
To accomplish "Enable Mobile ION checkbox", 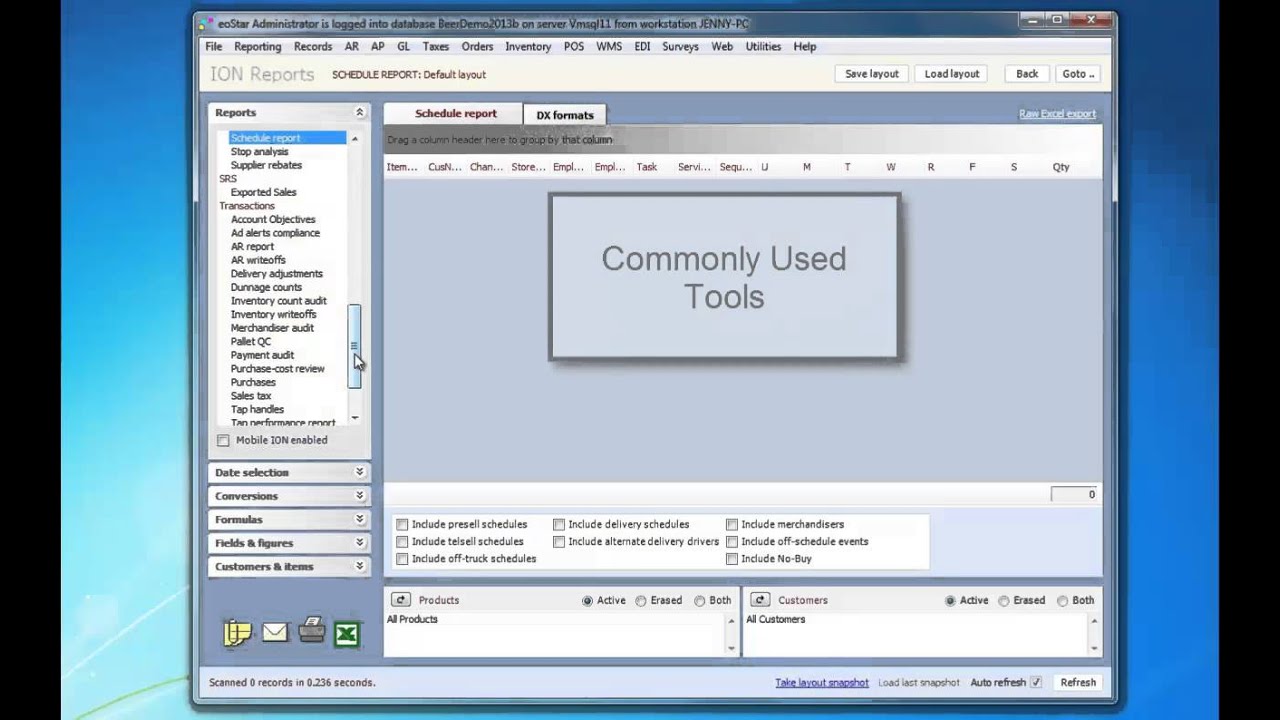I will [223, 440].
